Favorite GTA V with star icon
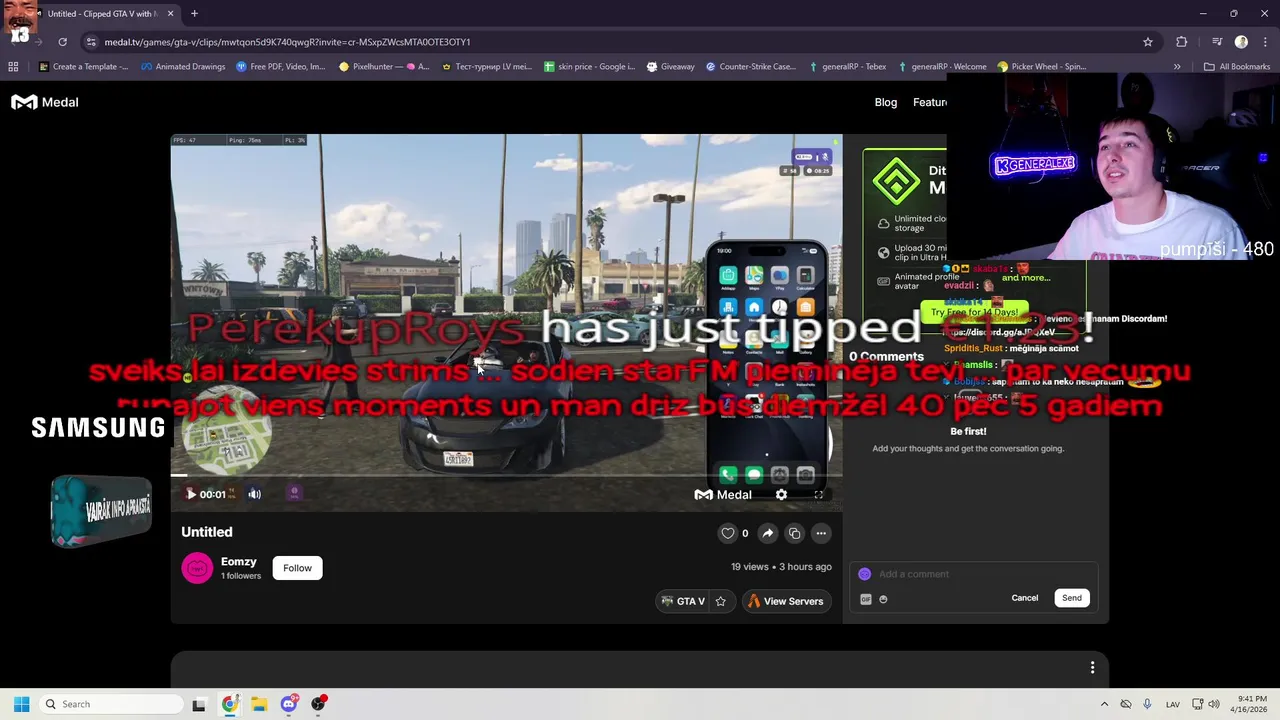Viewport: 1280px width, 720px height. [720, 601]
